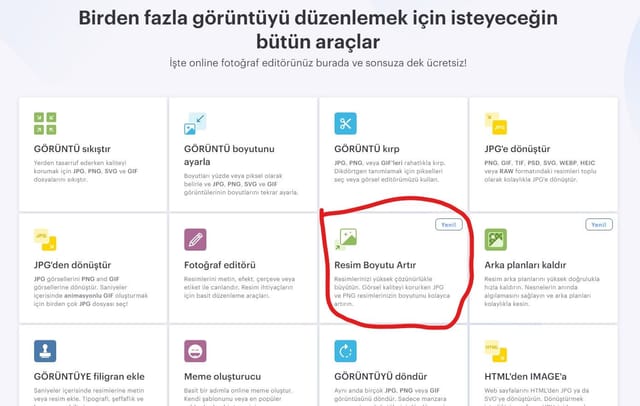Select the GÖRÜNTÜYE filigran ekle title
This screenshot has height=406, width=640.
click(89, 377)
